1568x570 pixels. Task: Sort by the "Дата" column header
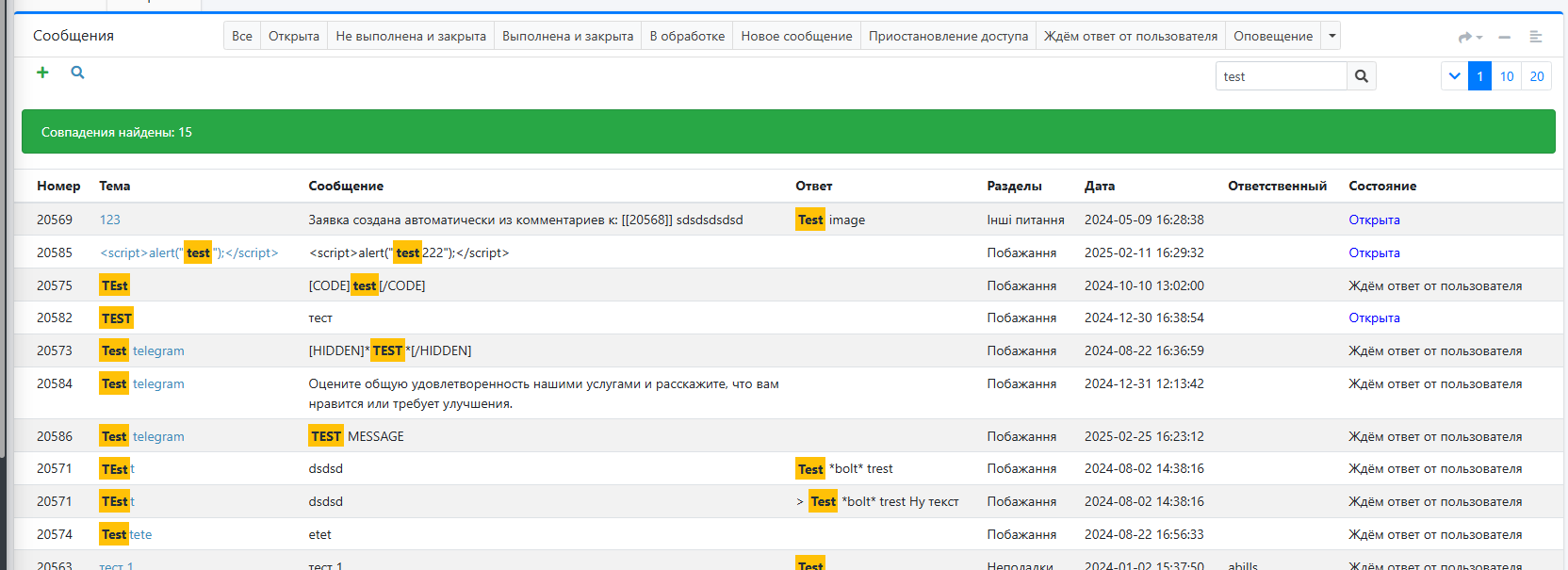tap(1100, 186)
